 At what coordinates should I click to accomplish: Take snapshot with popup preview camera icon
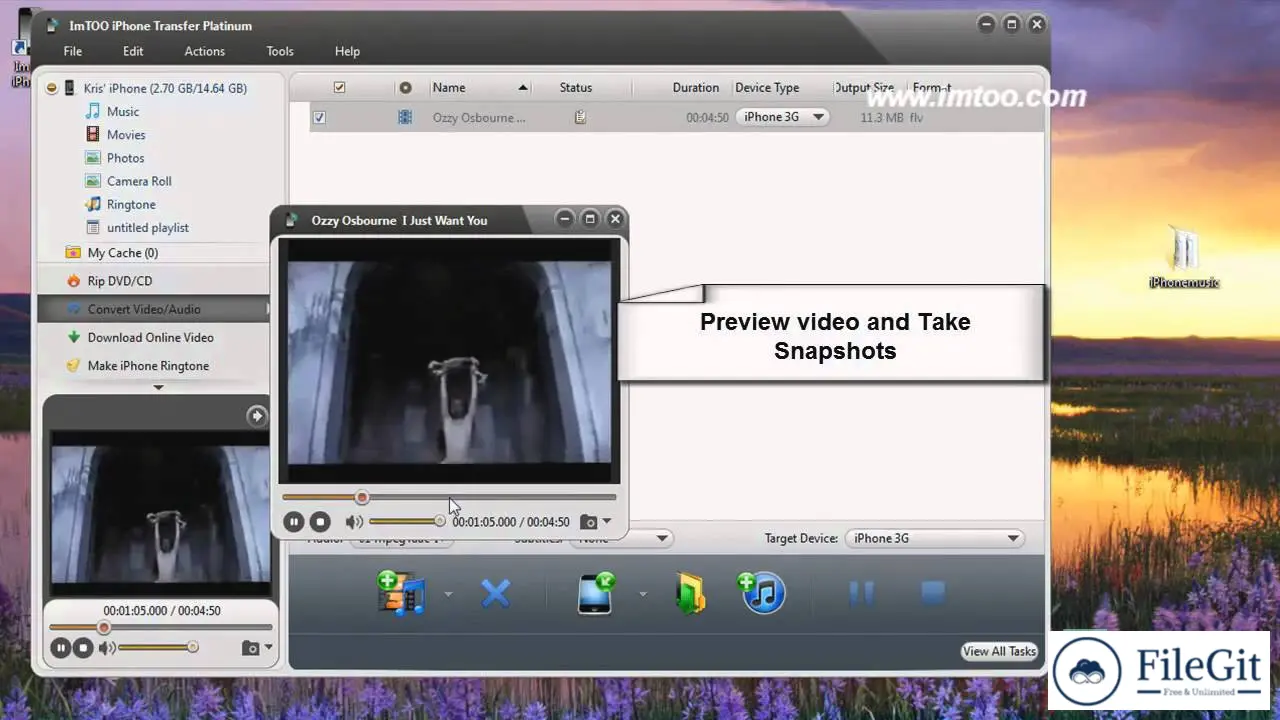(589, 522)
